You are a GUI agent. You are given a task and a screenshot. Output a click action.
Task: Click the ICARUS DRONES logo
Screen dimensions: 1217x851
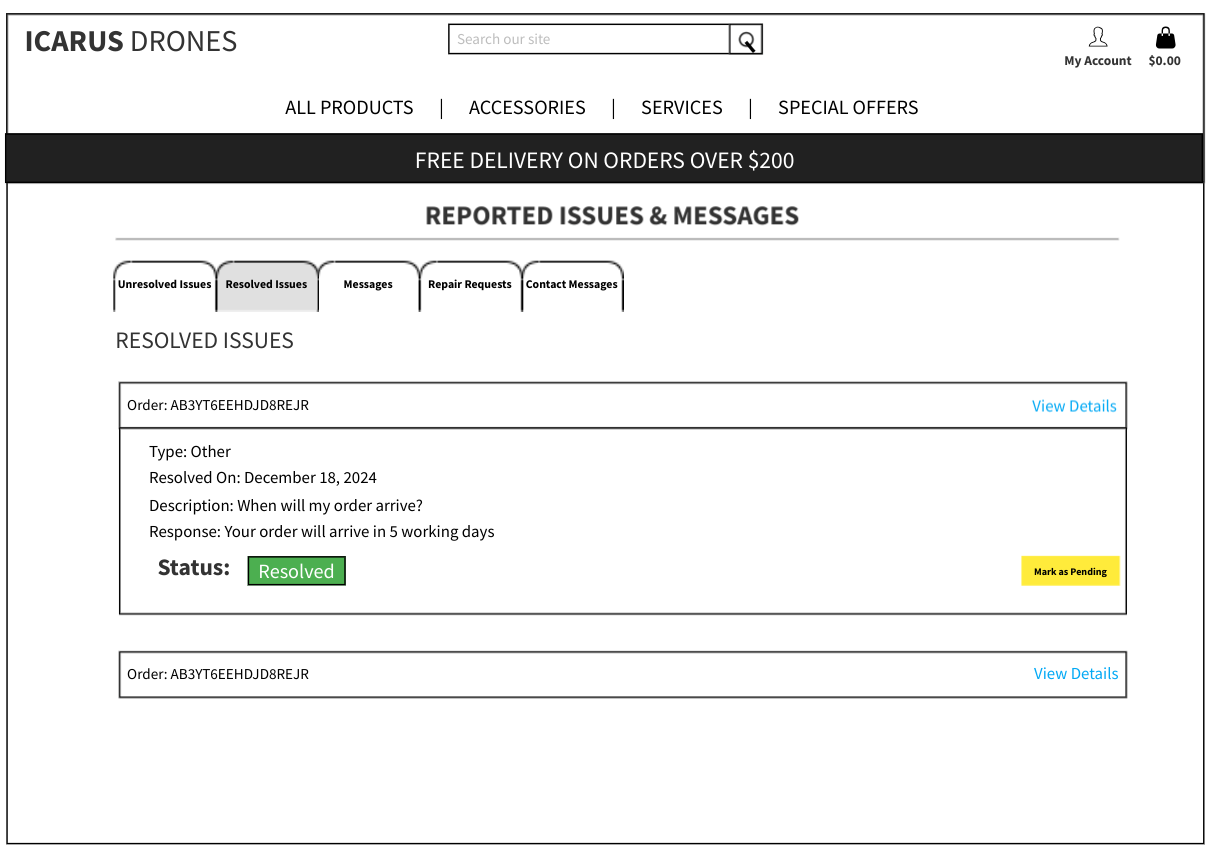click(x=130, y=41)
